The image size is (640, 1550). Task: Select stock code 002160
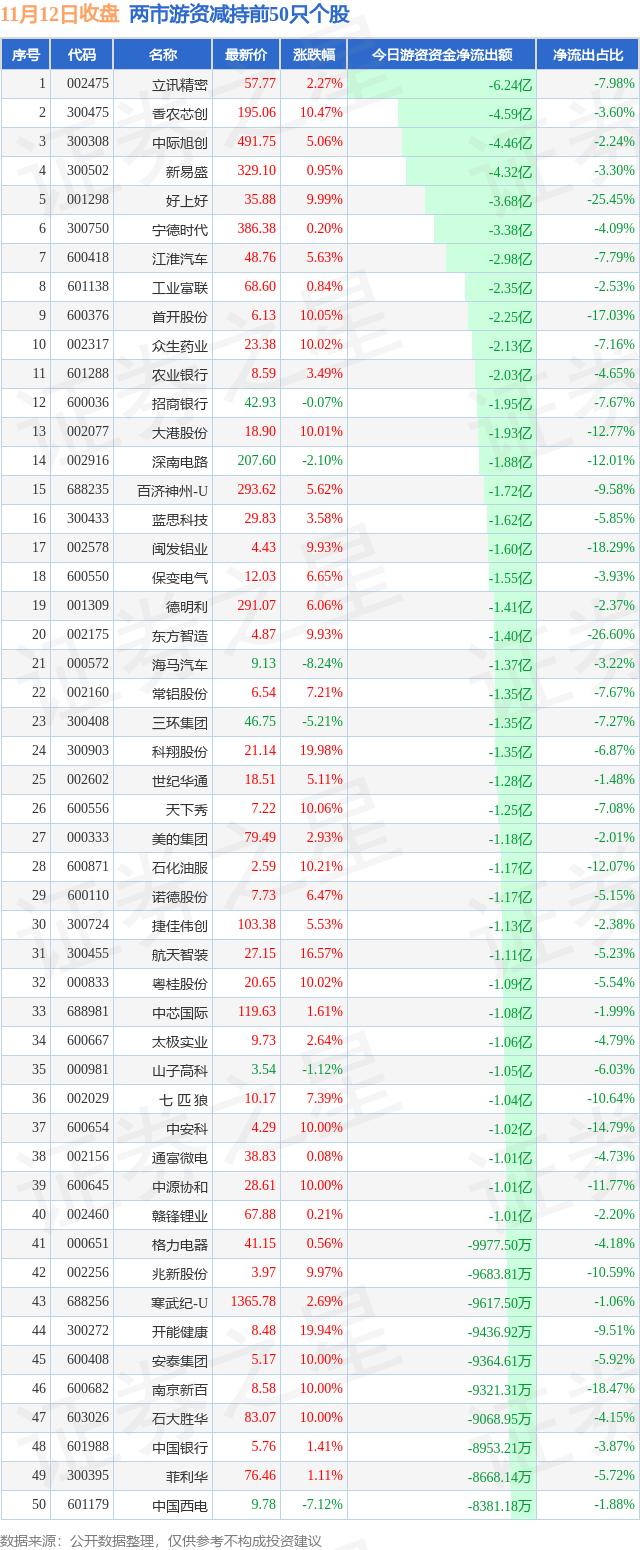(88, 692)
